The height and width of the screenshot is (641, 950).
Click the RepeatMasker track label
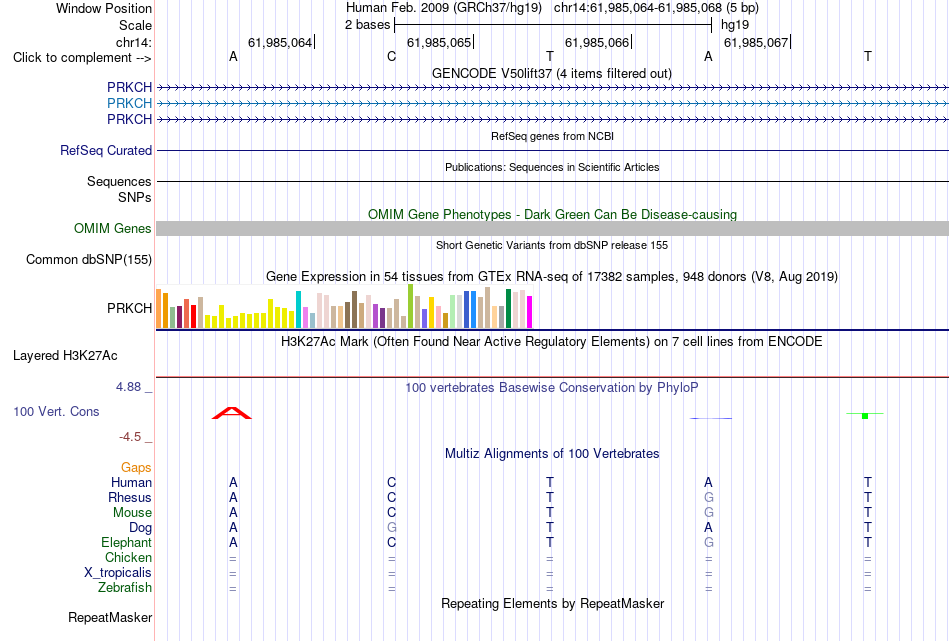click(x=110, y=617)
